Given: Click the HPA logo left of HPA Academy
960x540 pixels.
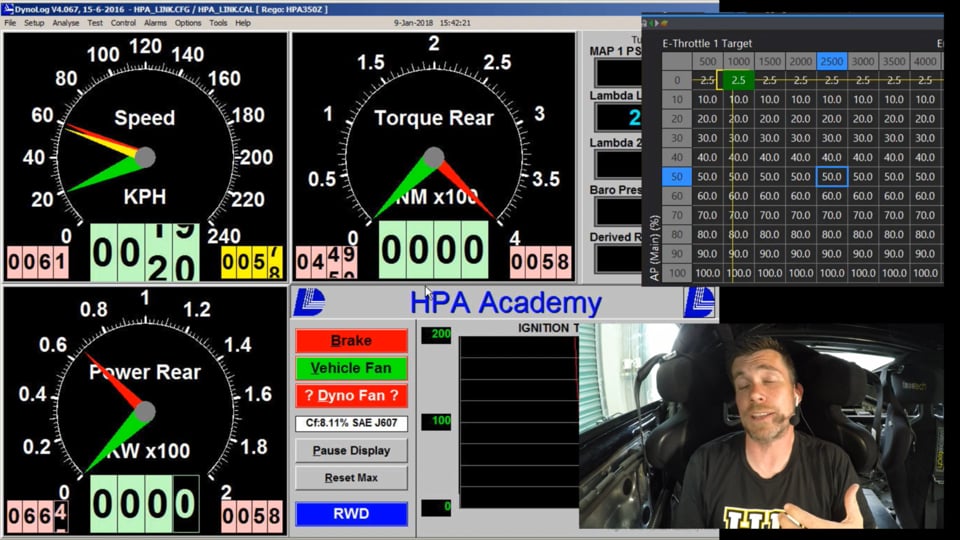Looking at the screenshot, I should pyautogui.click(x=309, y=302).
